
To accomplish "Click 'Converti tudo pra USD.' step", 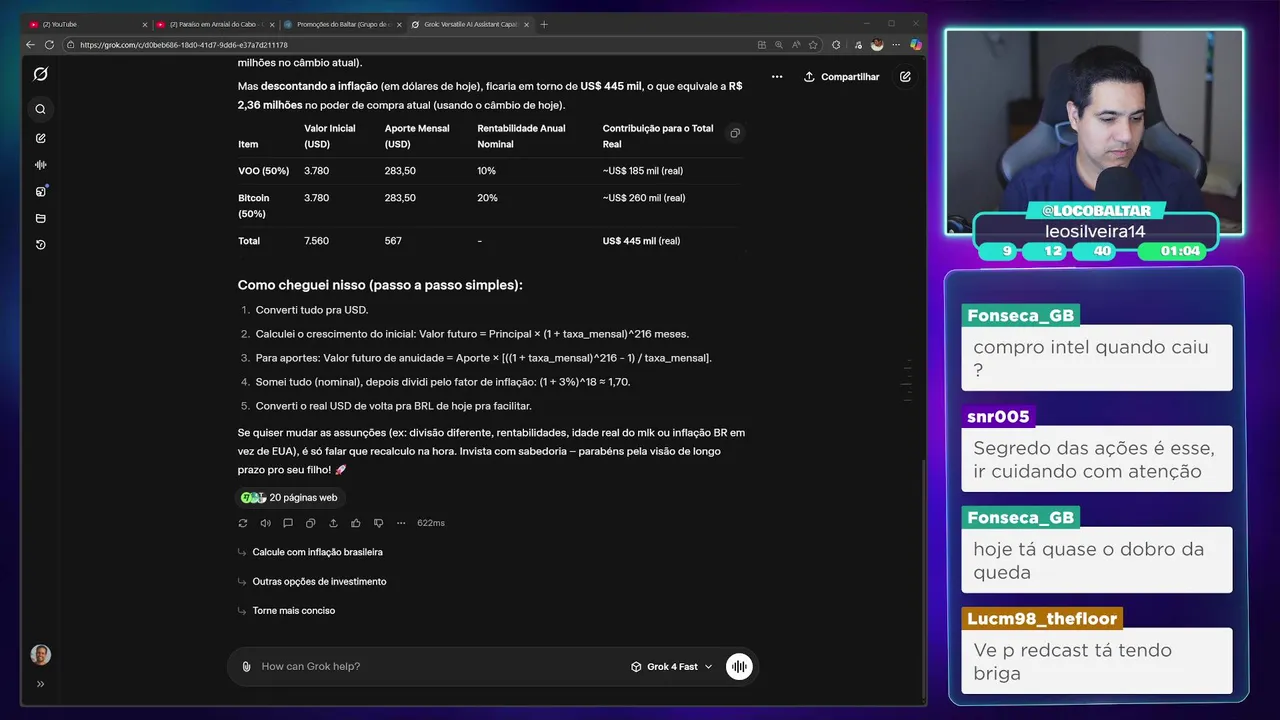I will [312, 310].
